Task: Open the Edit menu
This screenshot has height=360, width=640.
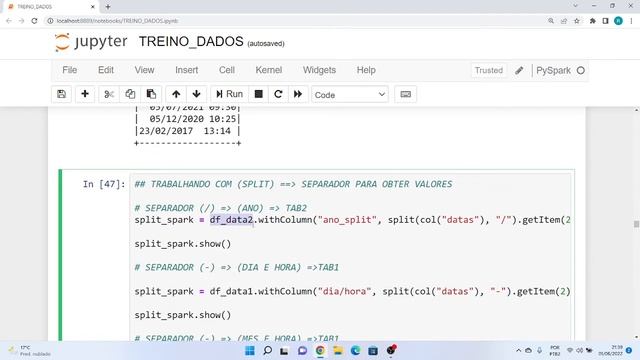Action: coord(106,70)
